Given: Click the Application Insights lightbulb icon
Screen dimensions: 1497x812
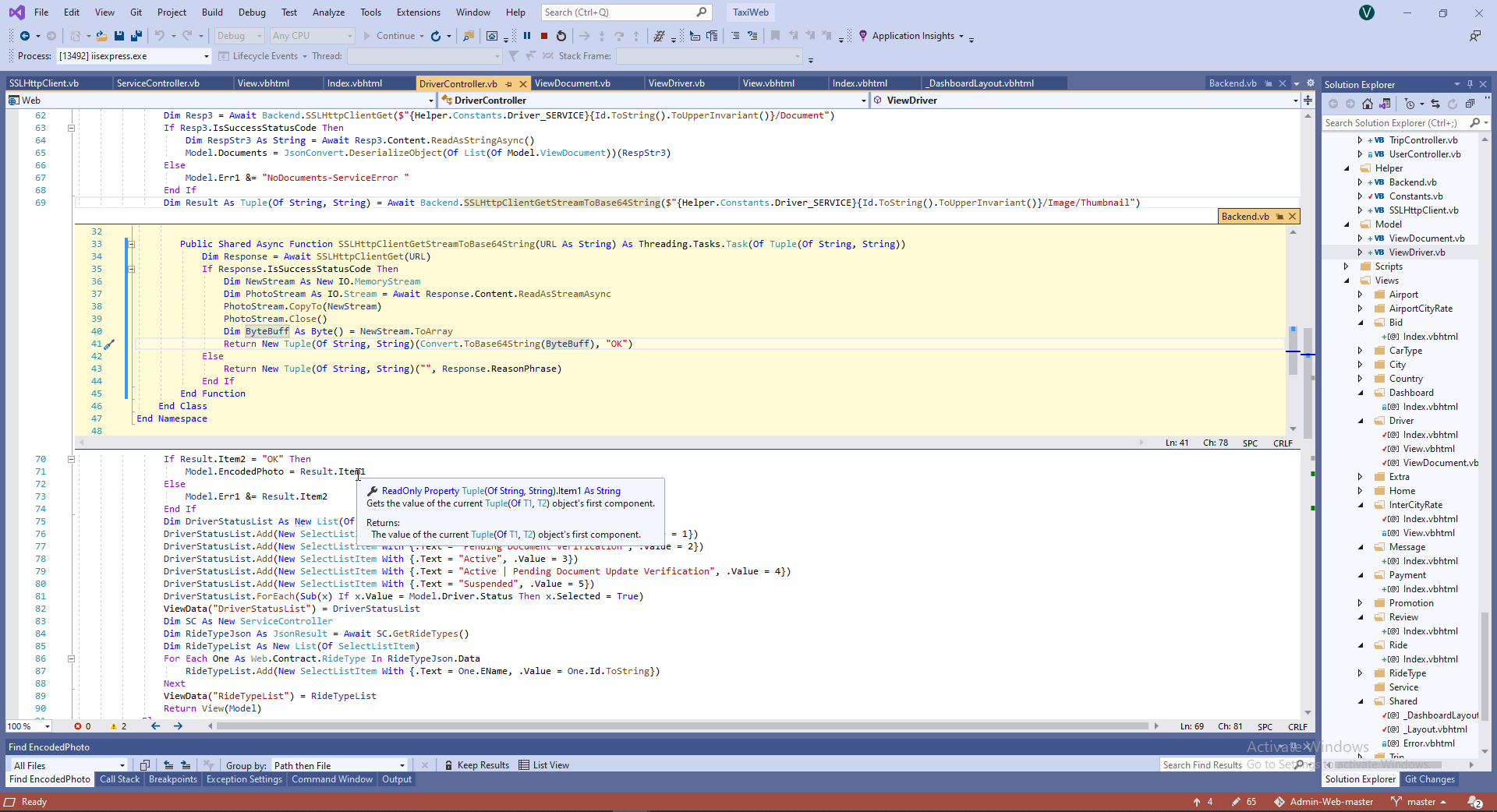Looking at the screenshot, I should tap(863, 36).
